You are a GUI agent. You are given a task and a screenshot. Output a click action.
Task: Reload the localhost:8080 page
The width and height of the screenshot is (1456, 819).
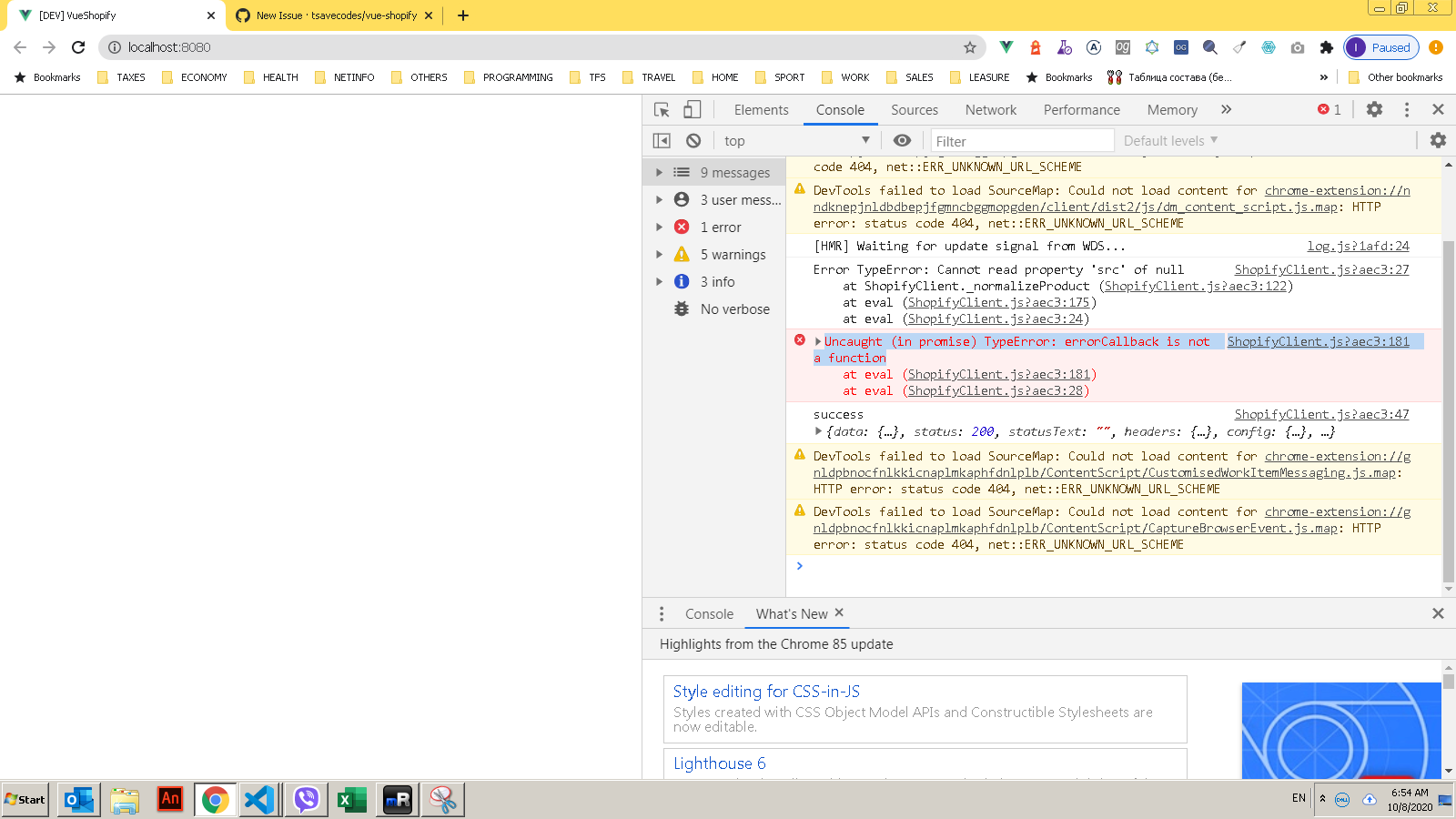[x=78, y=47]
